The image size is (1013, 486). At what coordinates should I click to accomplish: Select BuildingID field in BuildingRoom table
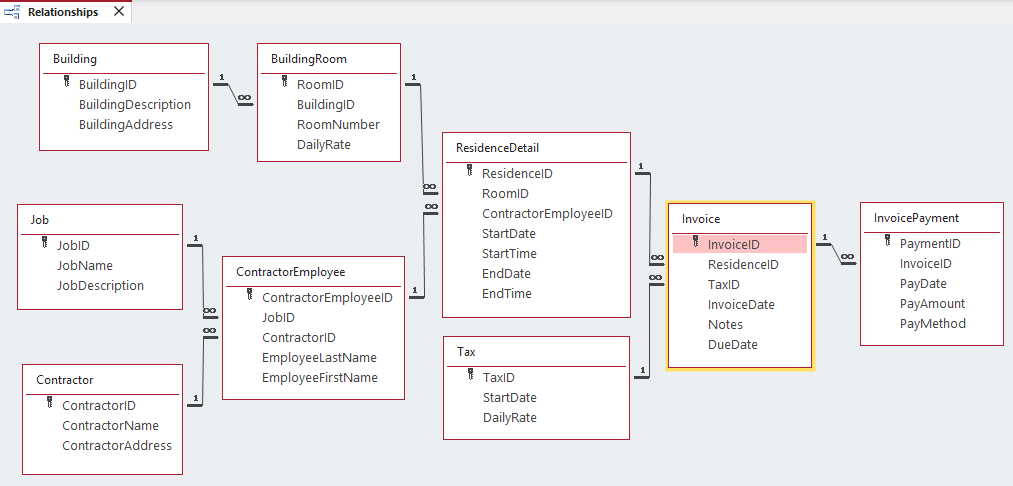pyautogui.click(x=326, y=105)
